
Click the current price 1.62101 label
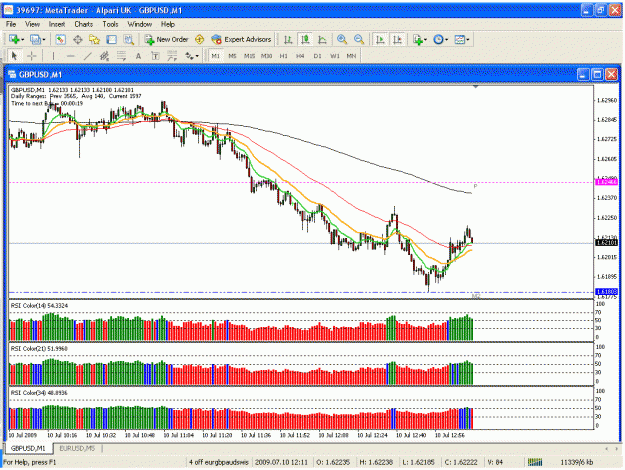pyautogui.click(x=606, y=243)
